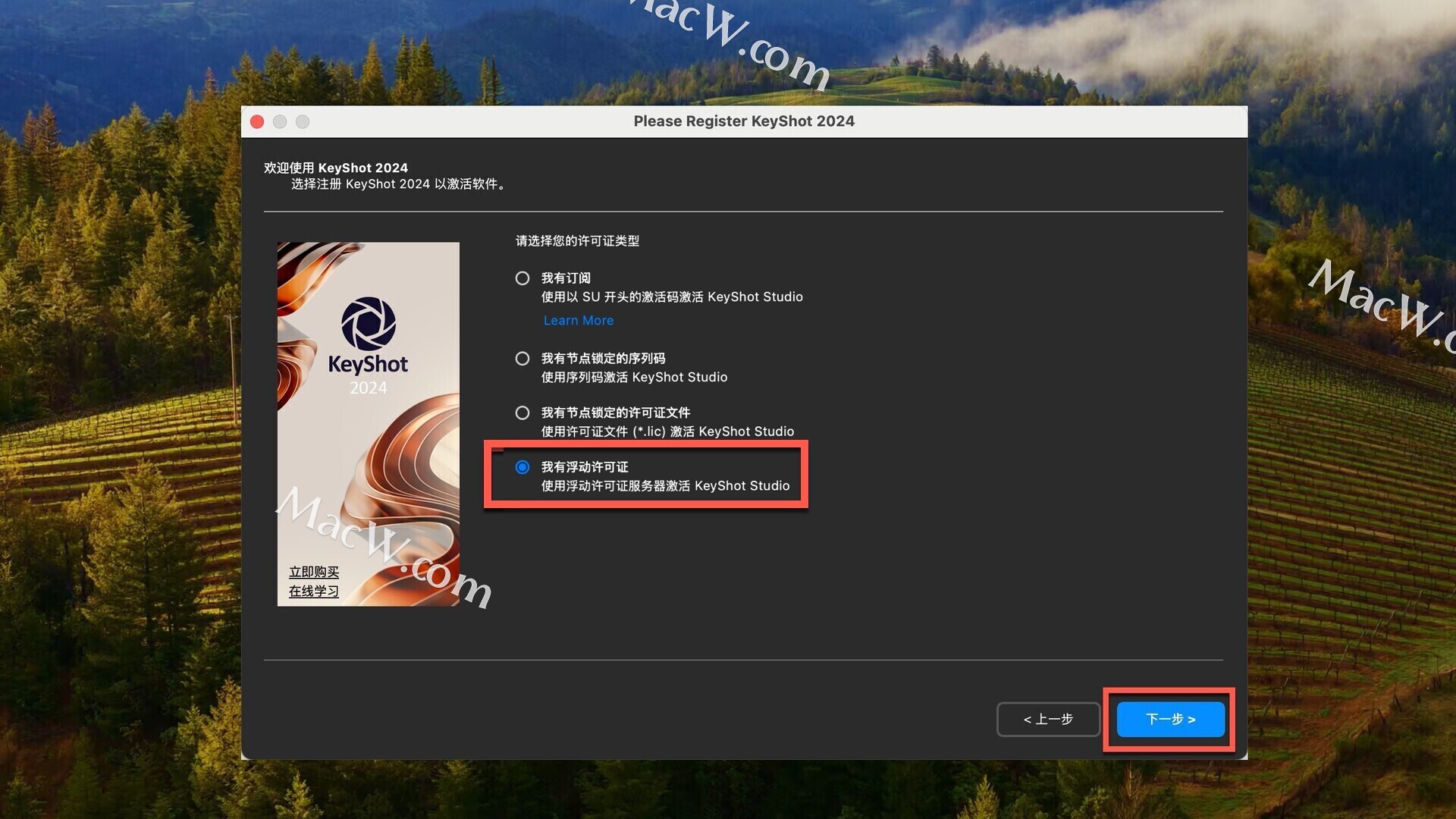Click the 欢迎使用 KeyShot 2024 heading

pos(336,168)
